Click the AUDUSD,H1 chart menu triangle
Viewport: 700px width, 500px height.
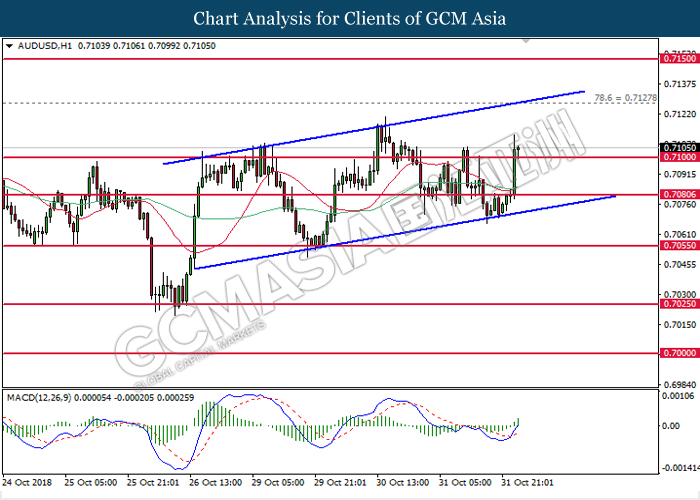tap(9, 46)
